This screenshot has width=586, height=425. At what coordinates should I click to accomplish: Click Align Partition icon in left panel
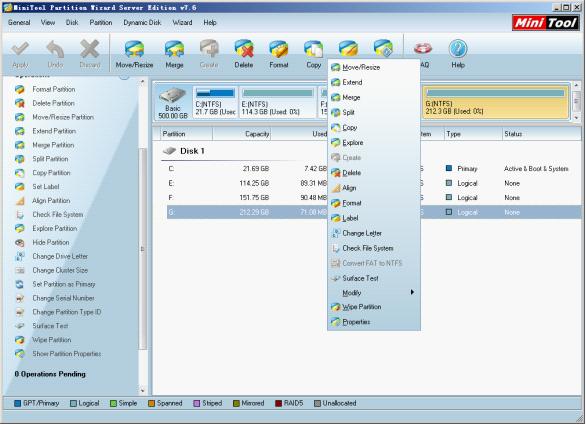(19, 201)
